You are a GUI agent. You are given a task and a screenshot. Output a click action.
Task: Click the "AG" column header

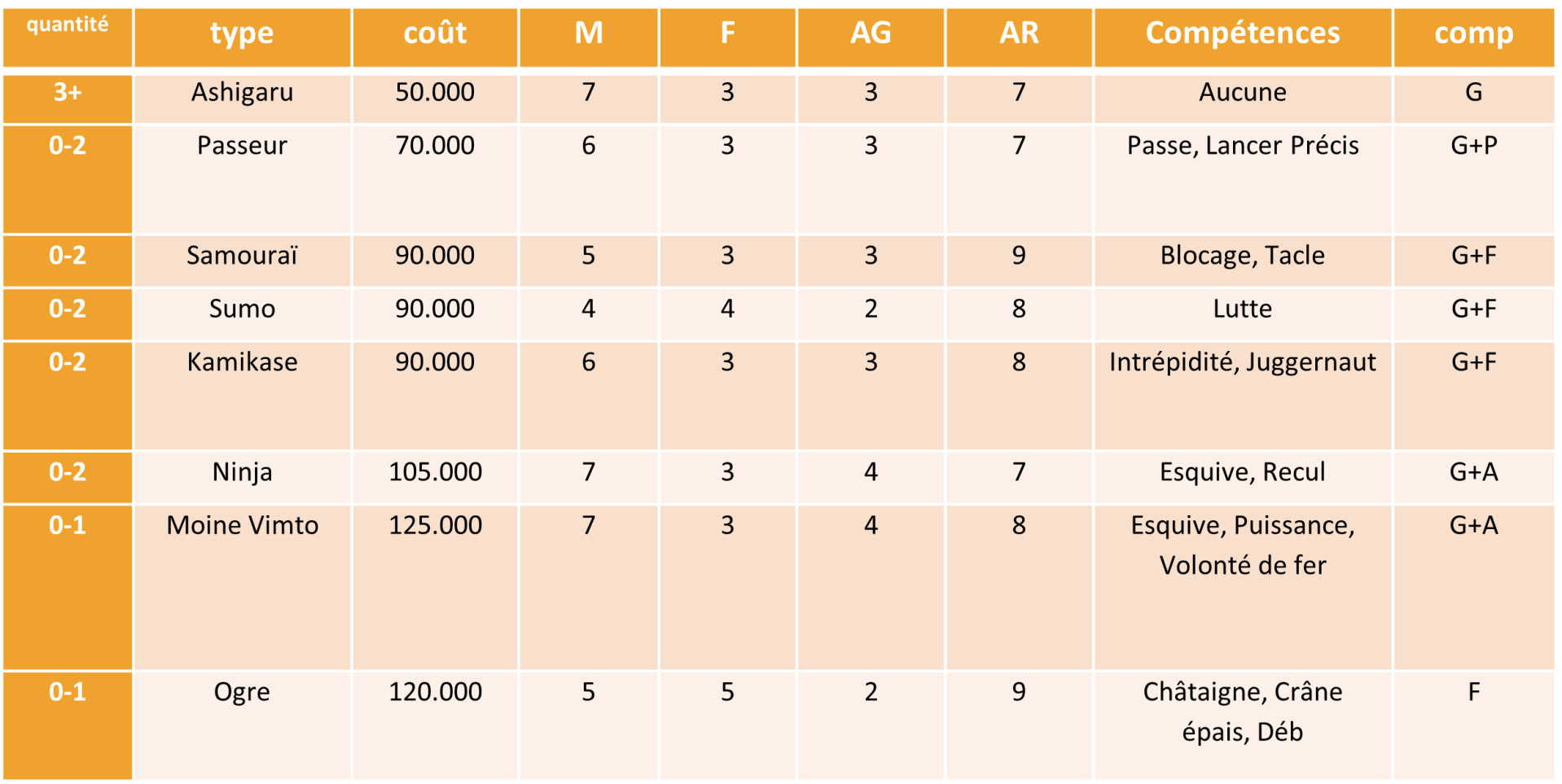871,33
